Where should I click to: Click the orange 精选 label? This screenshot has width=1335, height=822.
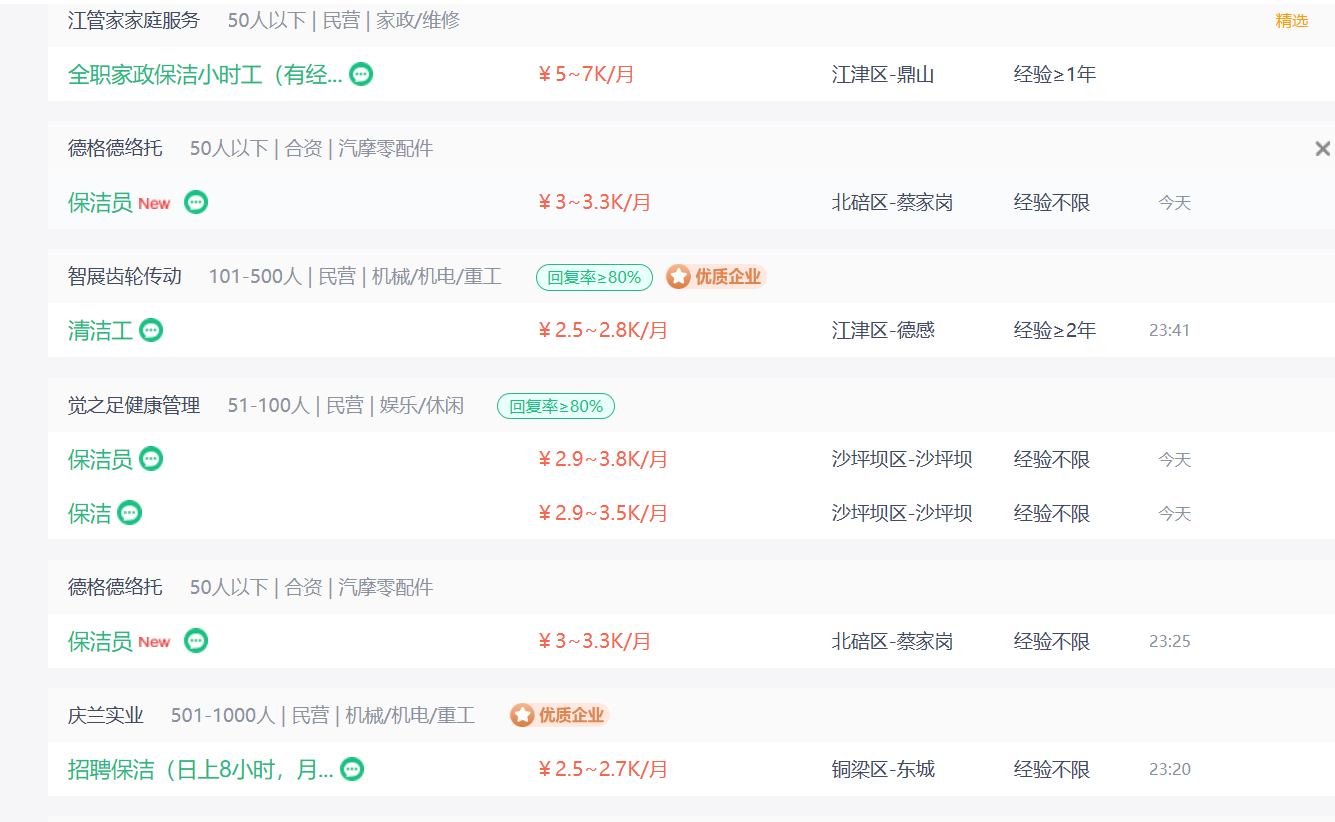point(1291,20)
